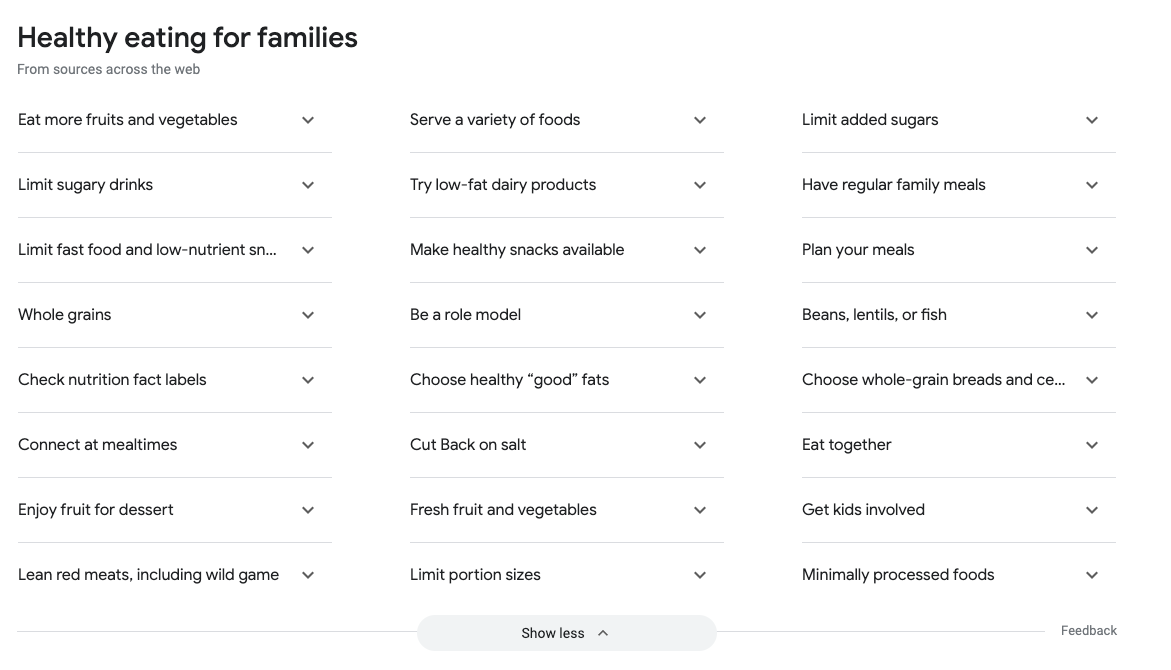The width and height of the screenshot is (1171, 670).
Task: Click chevron beside 'Limit added sugars'
Action: pos(1092,120)
